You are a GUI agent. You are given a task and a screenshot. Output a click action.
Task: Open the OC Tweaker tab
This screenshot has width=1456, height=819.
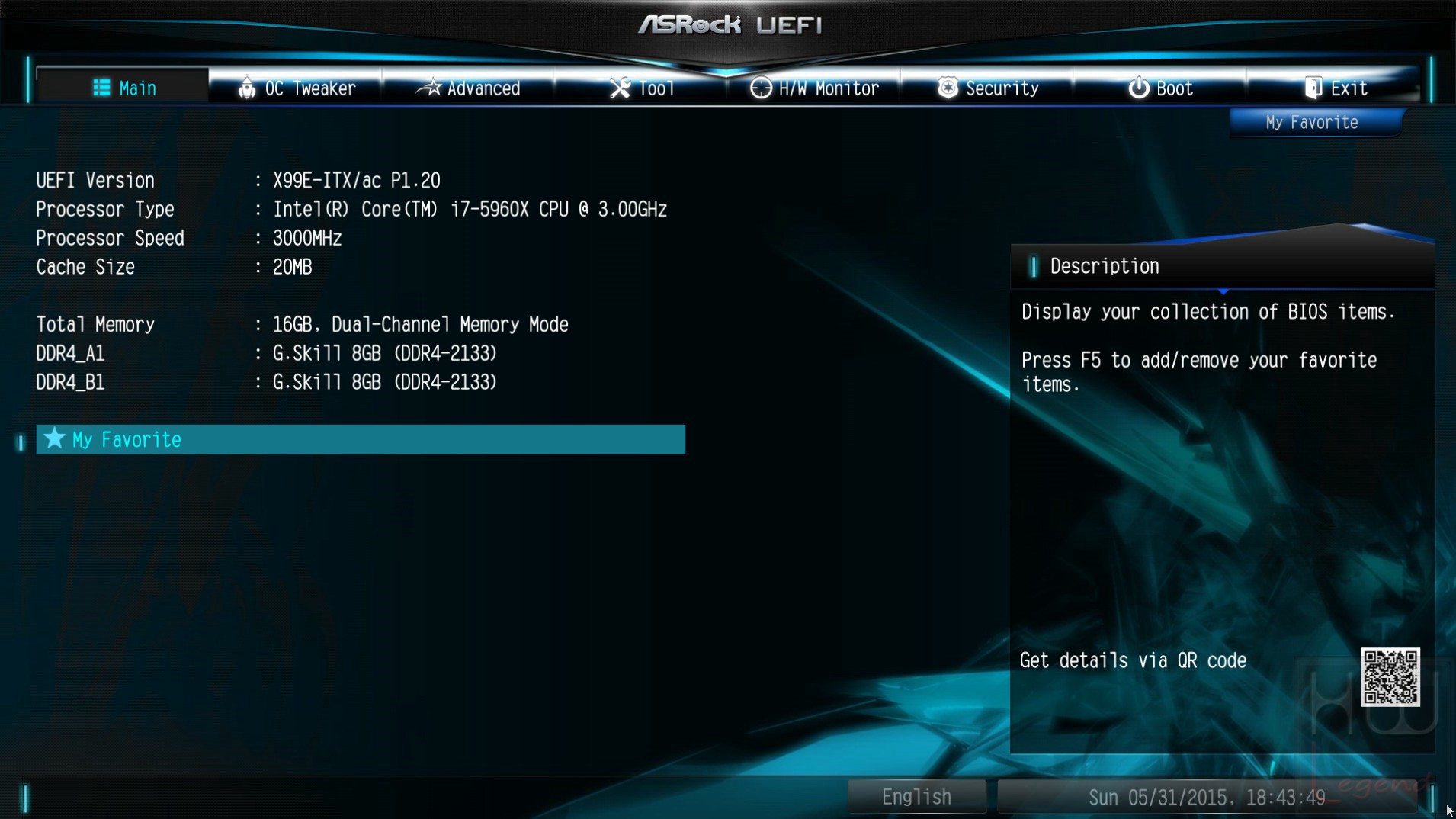coord(297,88)
